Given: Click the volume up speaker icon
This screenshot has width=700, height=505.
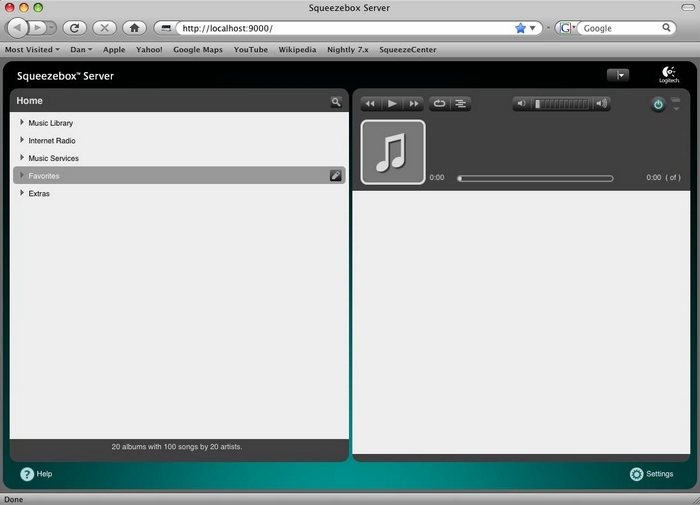Looking at the screenshot, I should tap(602, 104).
